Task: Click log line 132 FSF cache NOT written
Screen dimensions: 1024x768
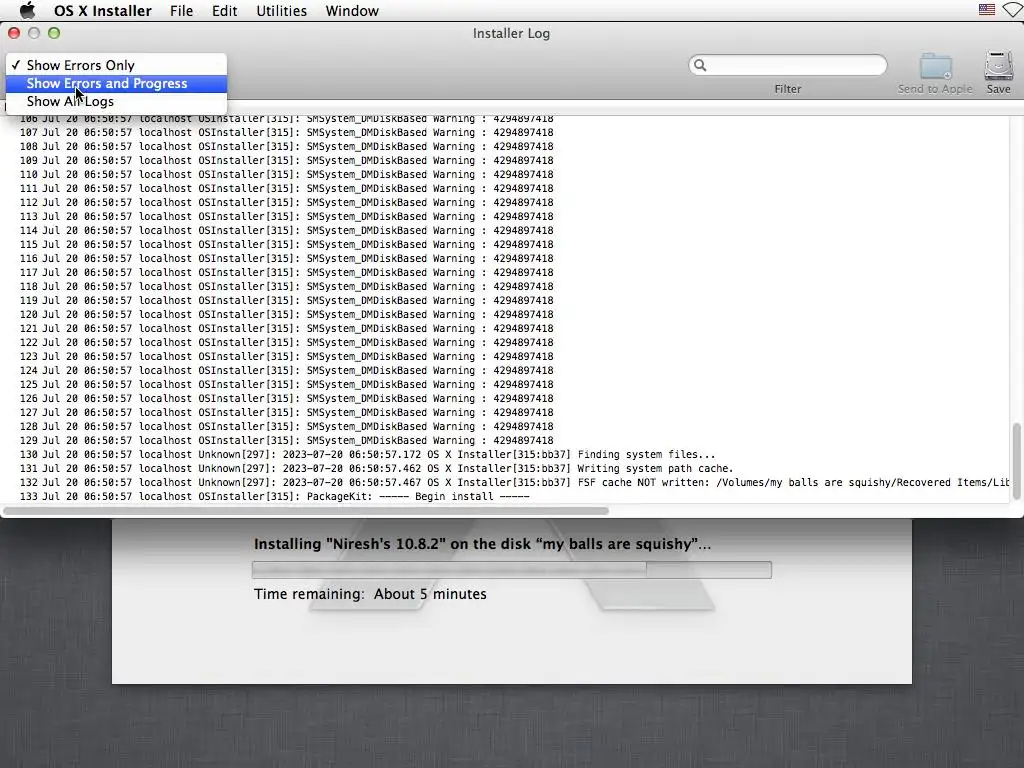Action: click(515, 483)
